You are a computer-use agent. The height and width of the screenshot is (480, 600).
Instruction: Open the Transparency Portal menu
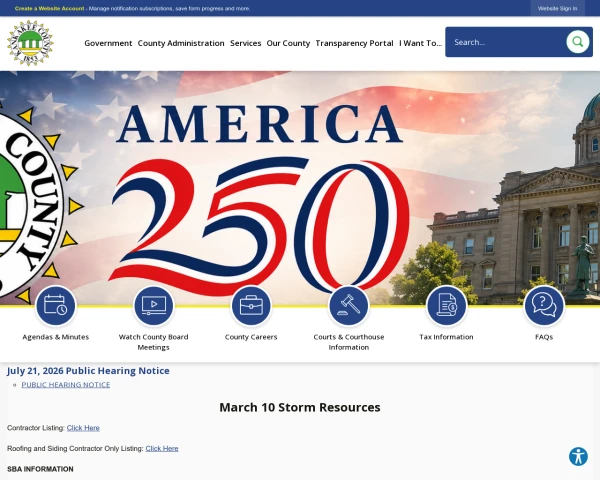(354, 43)
